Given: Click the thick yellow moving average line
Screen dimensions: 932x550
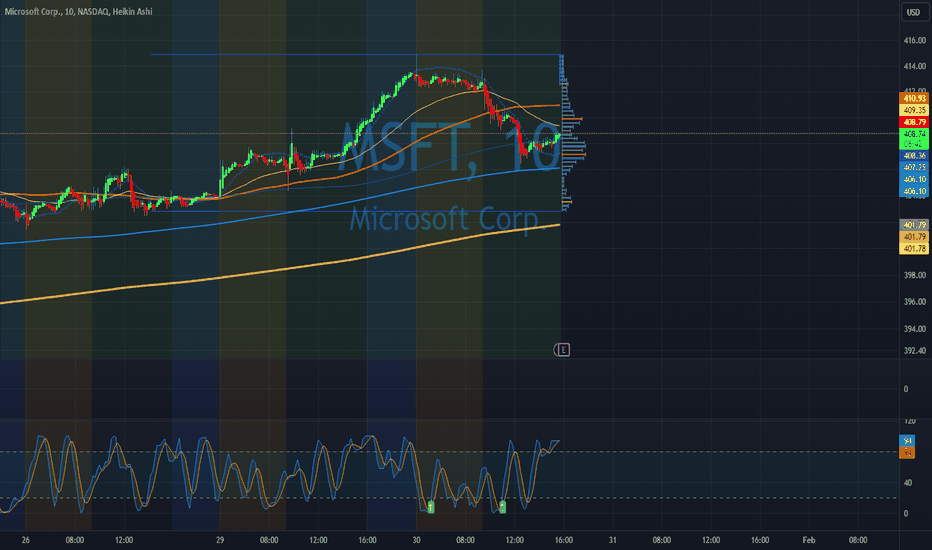Looking at the screenshot, I should coord(279,271).
